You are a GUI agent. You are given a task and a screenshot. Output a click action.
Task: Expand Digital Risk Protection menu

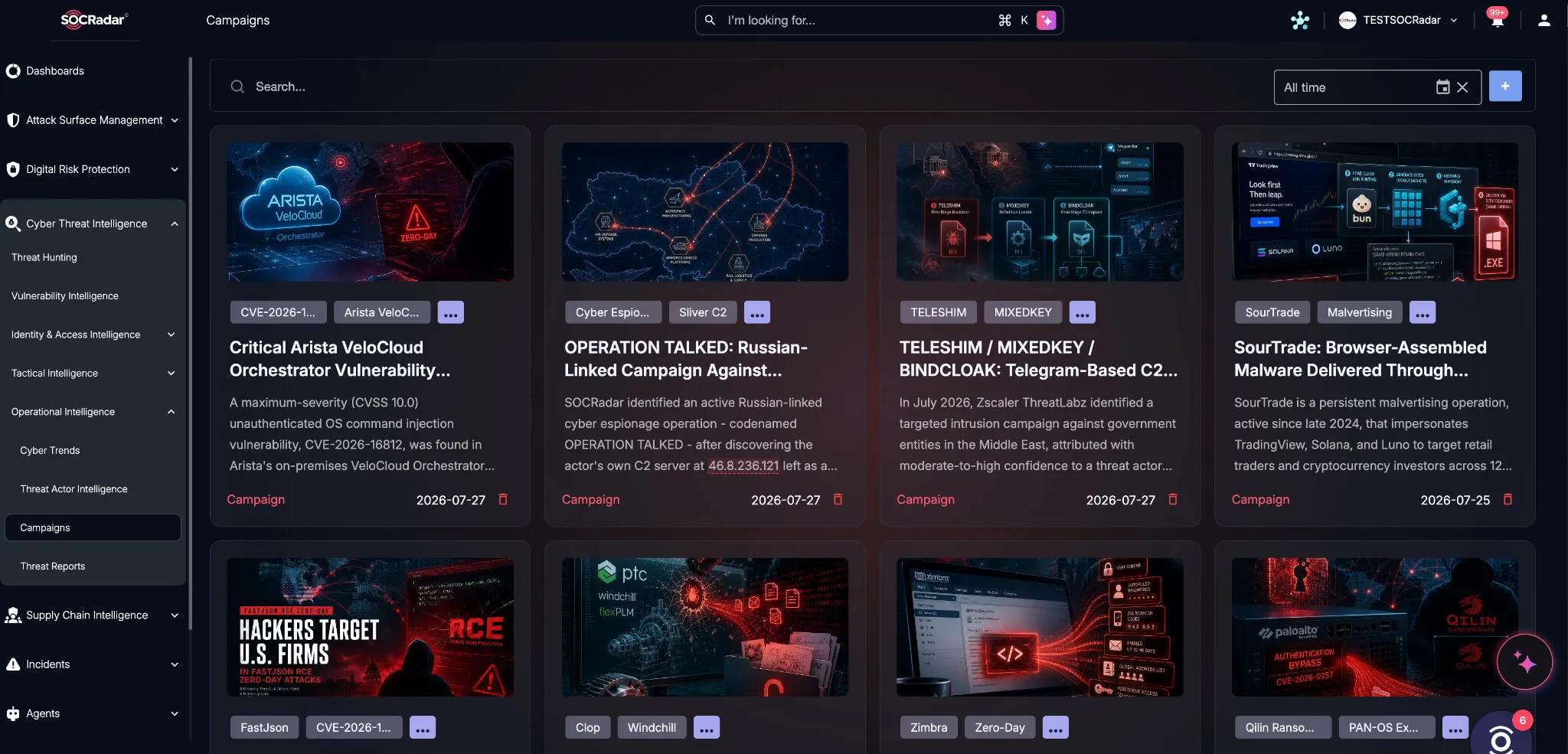pyautogui.click(x=175, y=169)
